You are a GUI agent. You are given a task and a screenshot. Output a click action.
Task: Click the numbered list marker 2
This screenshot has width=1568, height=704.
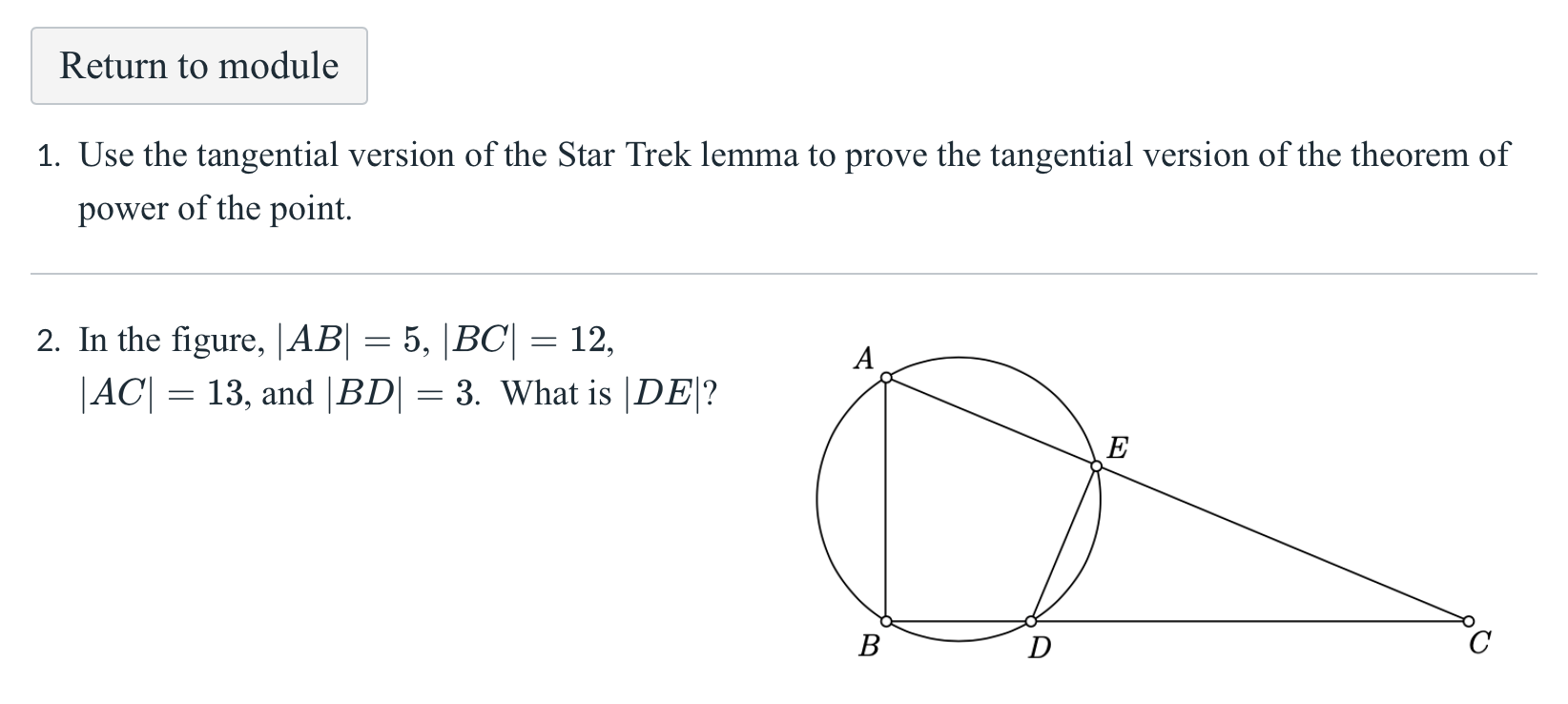(x=47, y=341)
